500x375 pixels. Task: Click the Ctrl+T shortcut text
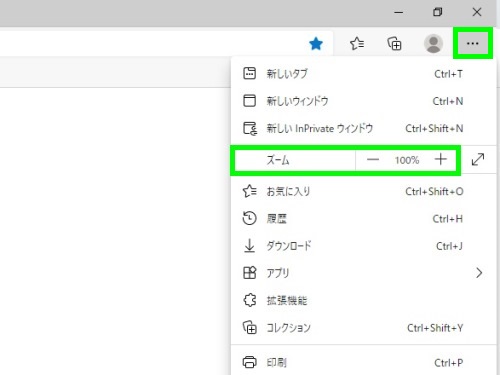pos(448,74)
